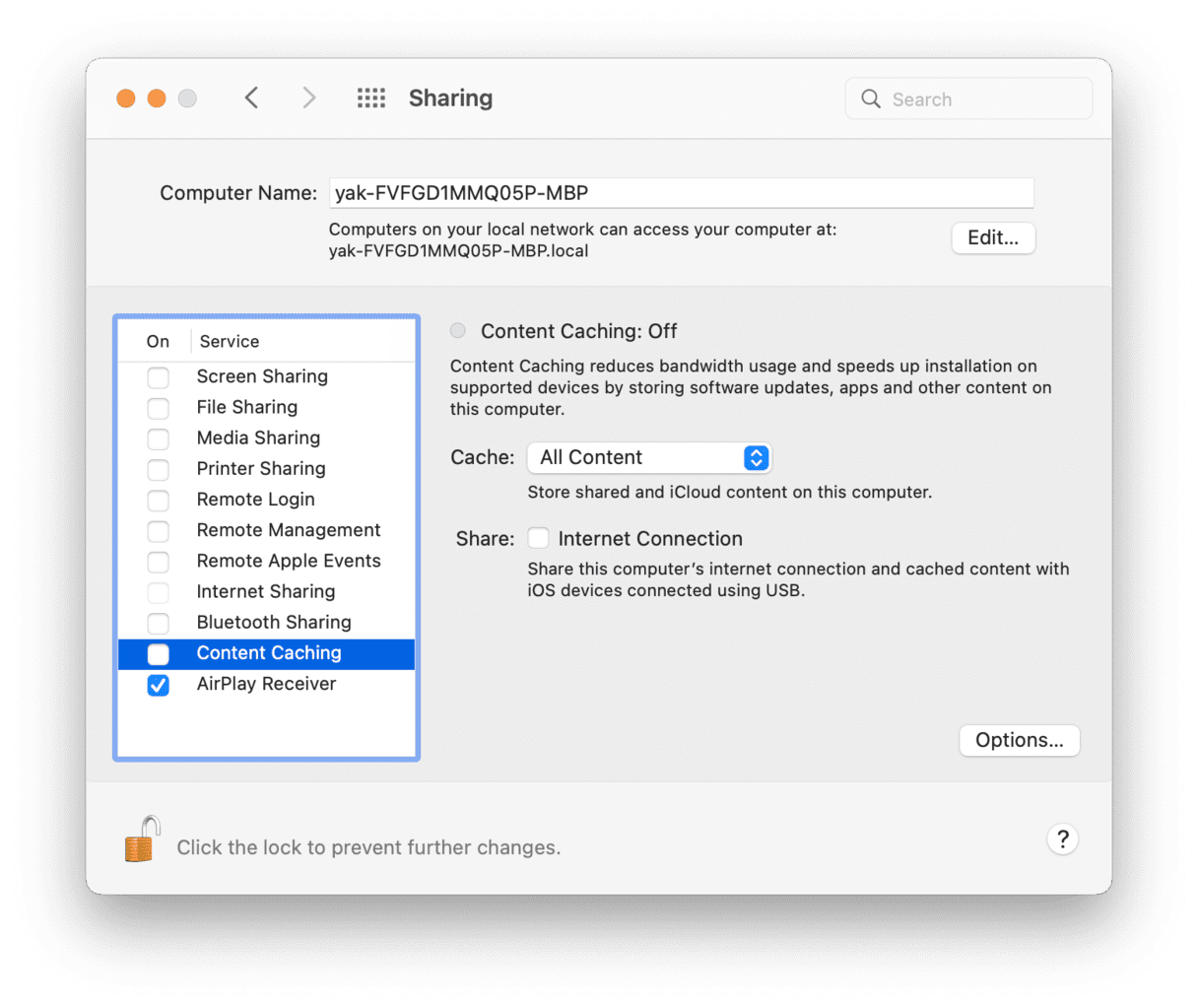Show all preferences grid icon

coord(371,98)
